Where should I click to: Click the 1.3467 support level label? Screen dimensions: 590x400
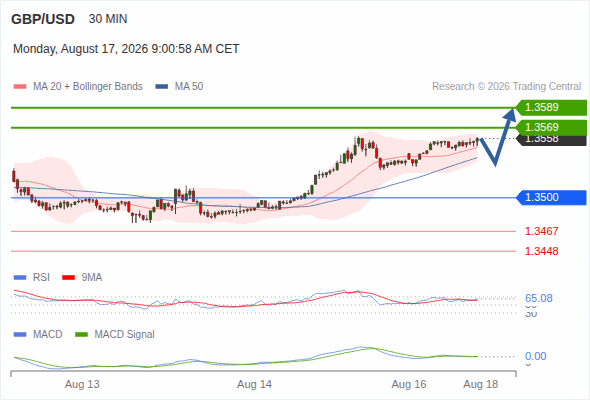click(x=541, y=231)
